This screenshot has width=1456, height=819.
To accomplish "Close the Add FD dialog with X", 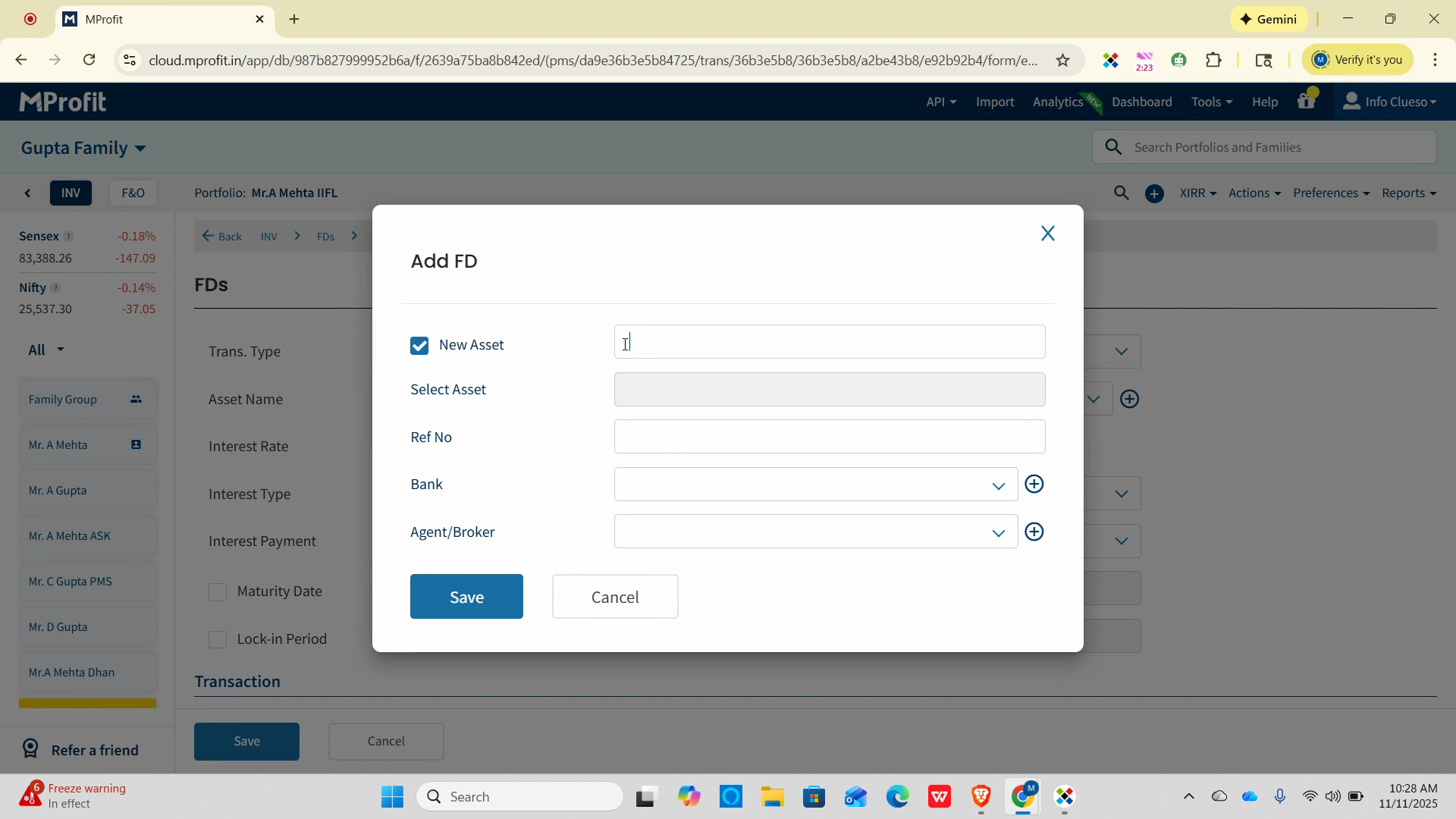I will (x=1047, y=234).
